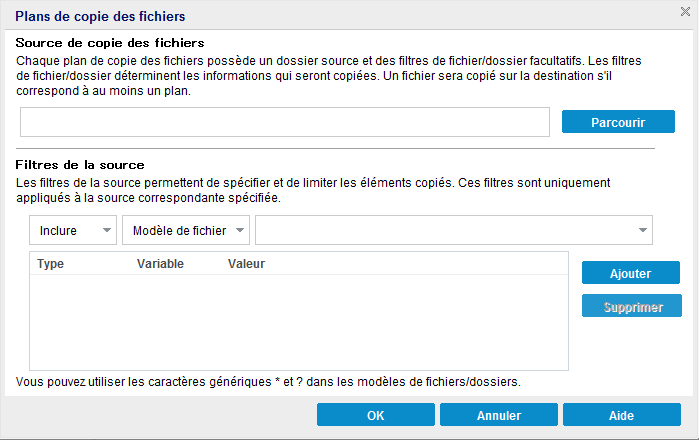699x440 pixels.
Task: Sort by the Variable column header
Action: tap(160, 264)
